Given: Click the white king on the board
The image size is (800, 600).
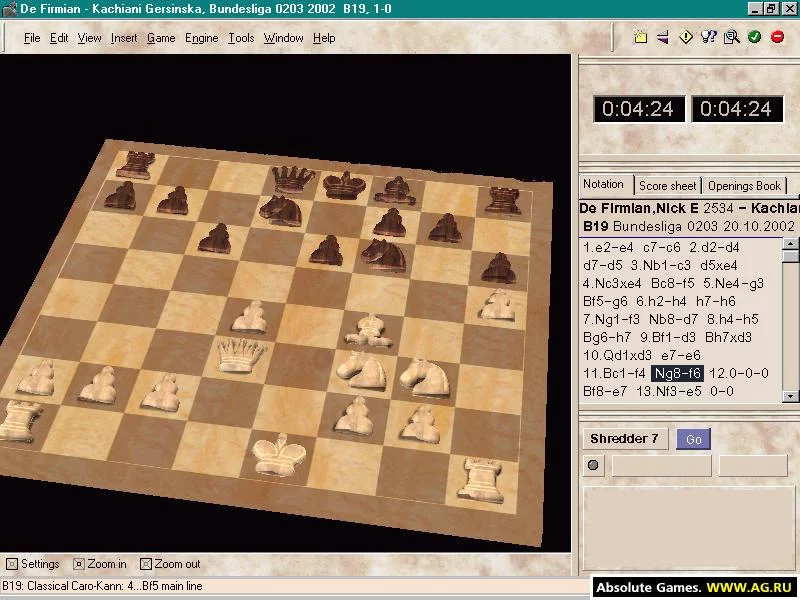Looking at the screenshot, I should pos(280,454).
